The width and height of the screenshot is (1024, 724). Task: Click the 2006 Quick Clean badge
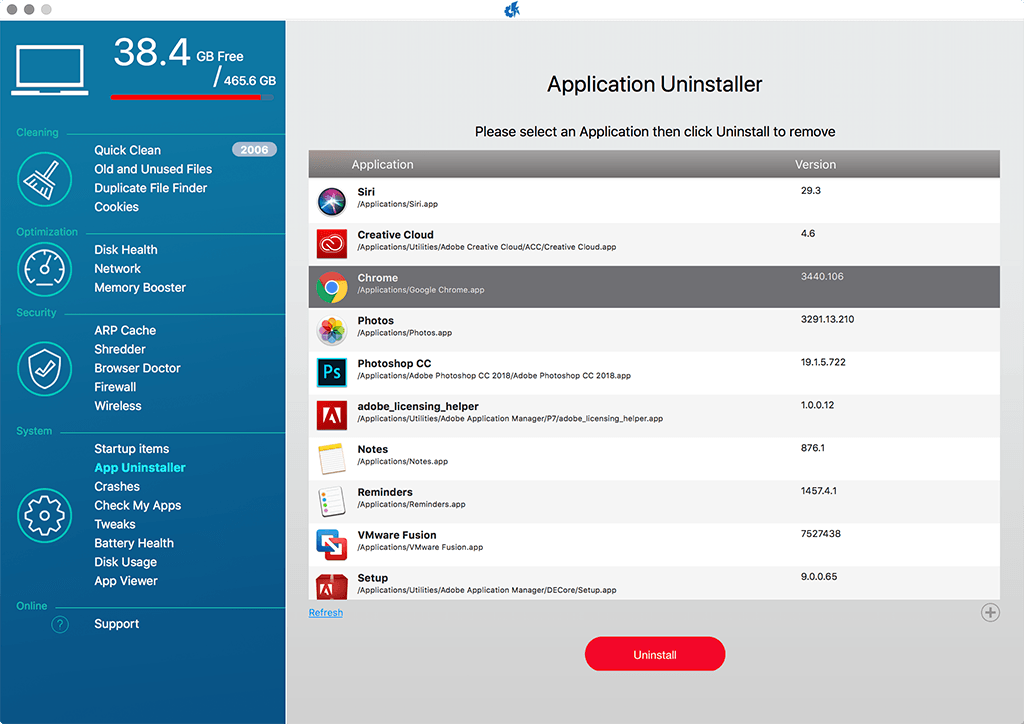point(254,150)
